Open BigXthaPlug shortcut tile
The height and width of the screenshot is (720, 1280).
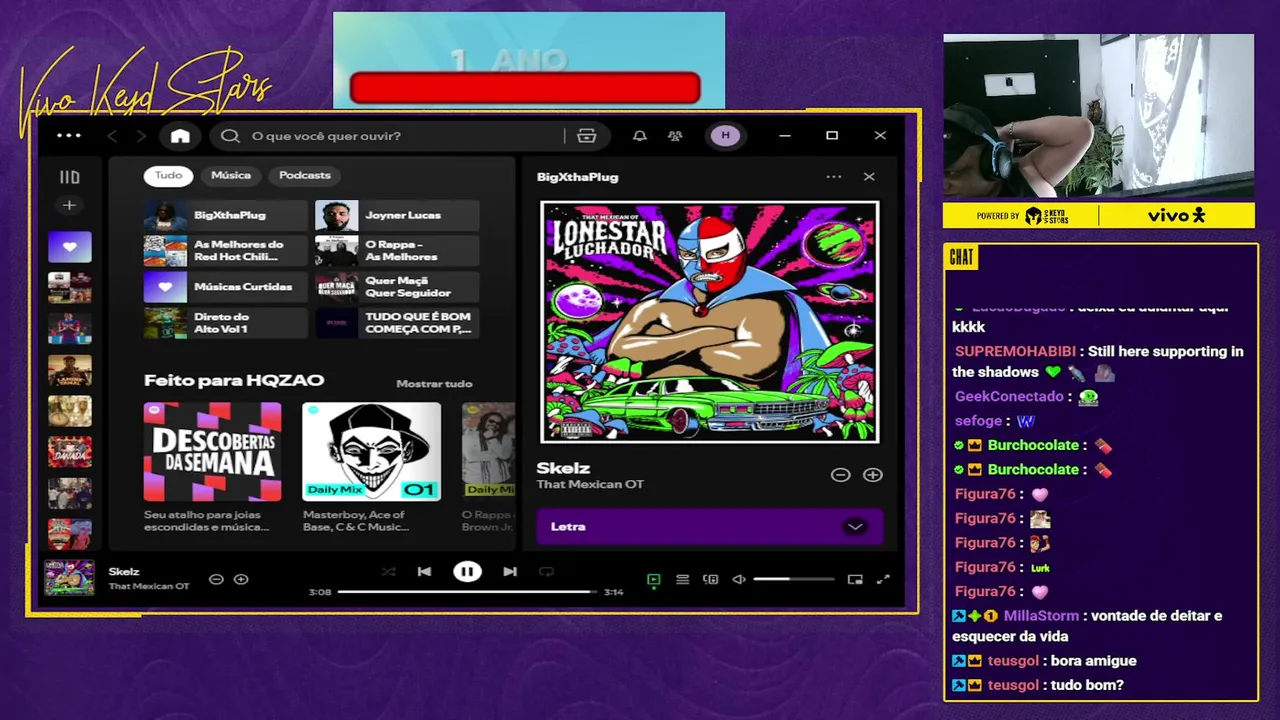coord(226,215)
